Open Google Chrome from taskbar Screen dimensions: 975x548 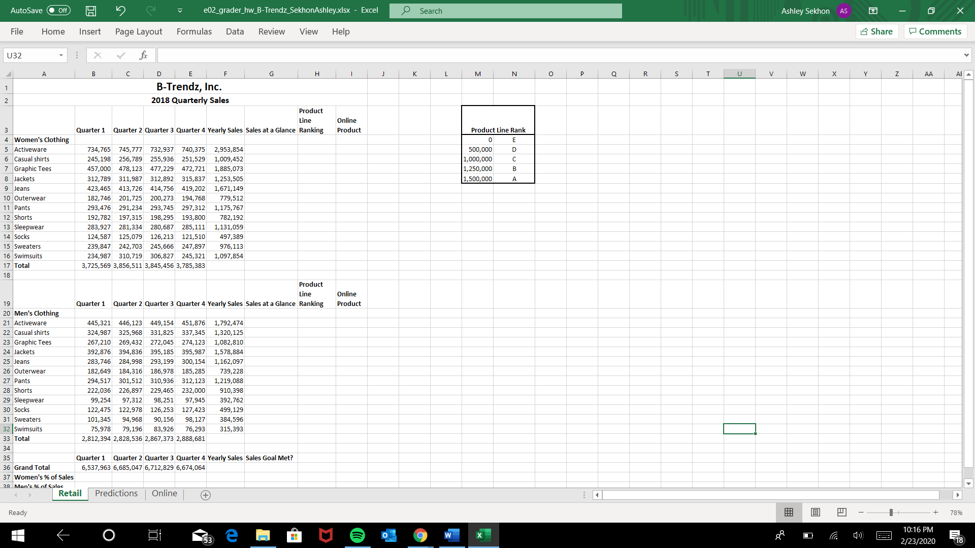pyautogui.click(x=420, y=536)
